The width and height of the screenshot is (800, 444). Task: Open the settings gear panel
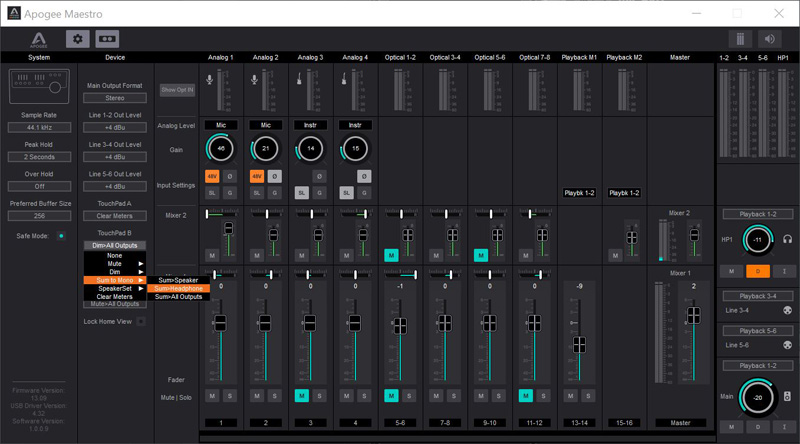click(x=78, y=39)
